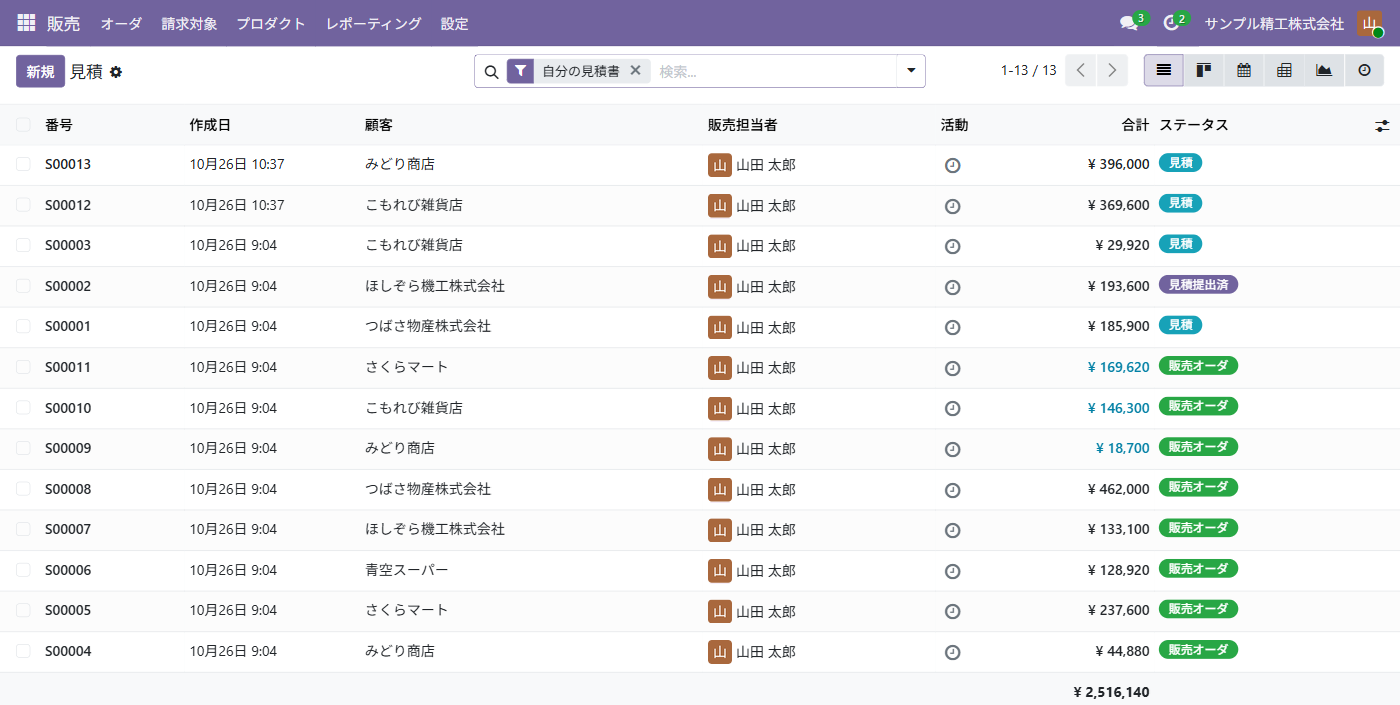Open the activities clock icon in top bar
The height and width of the screenshot is (705, 1400).
pos(1171,23)
